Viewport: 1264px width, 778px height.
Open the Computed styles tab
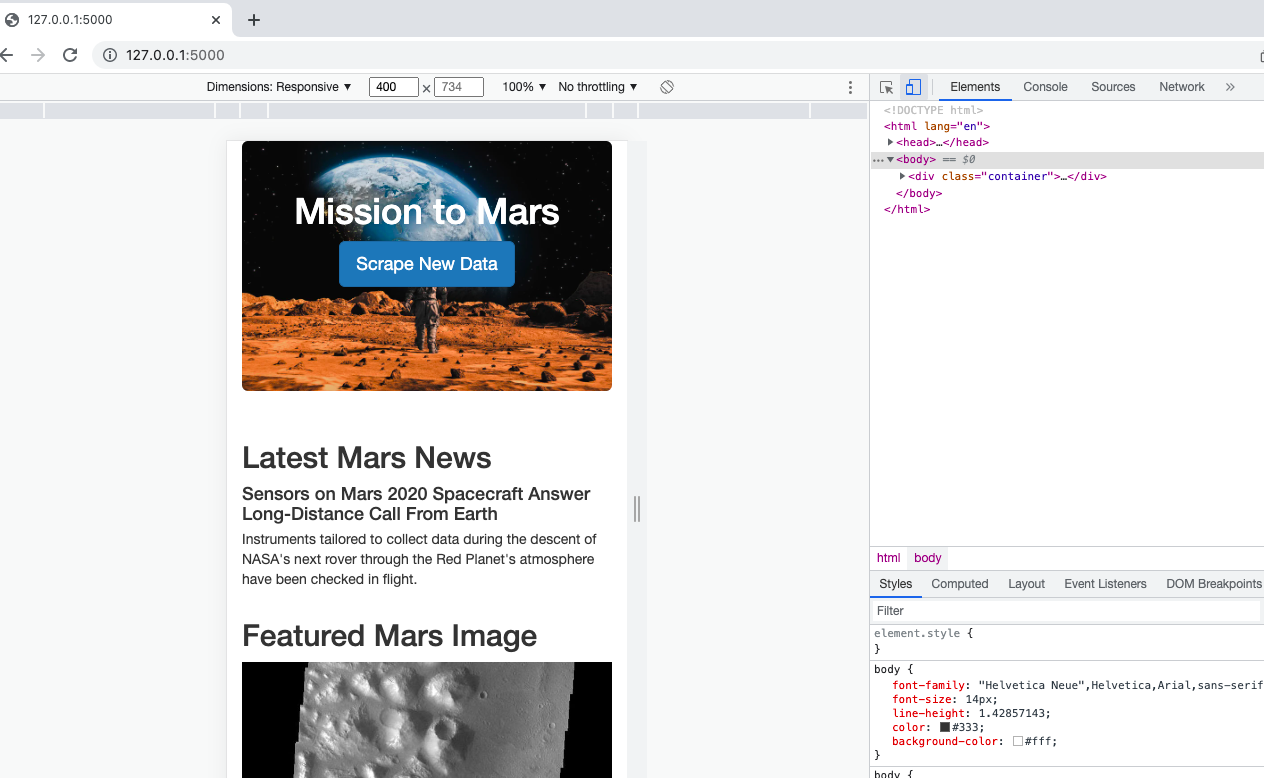click(959, 584)
